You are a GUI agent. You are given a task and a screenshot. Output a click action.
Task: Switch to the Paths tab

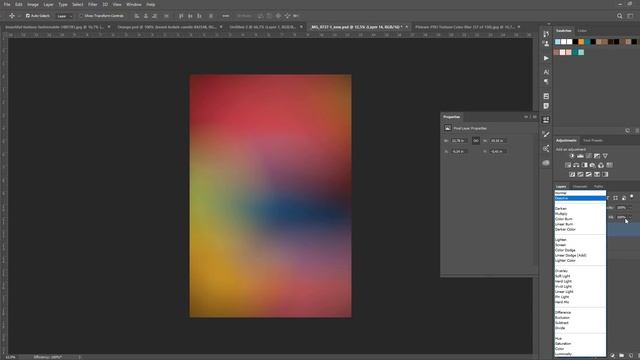coord(598,187)
